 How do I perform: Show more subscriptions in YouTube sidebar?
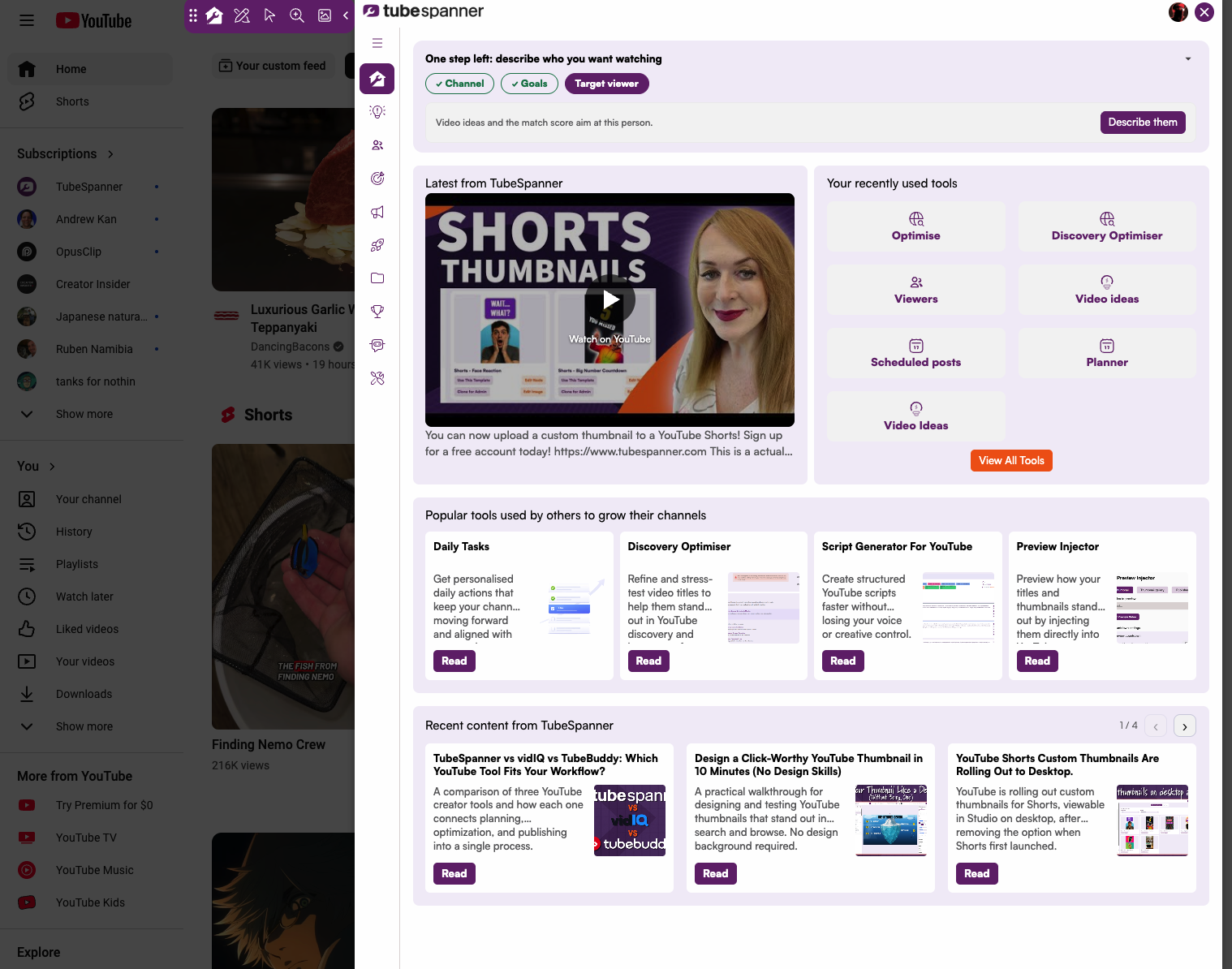91,414
